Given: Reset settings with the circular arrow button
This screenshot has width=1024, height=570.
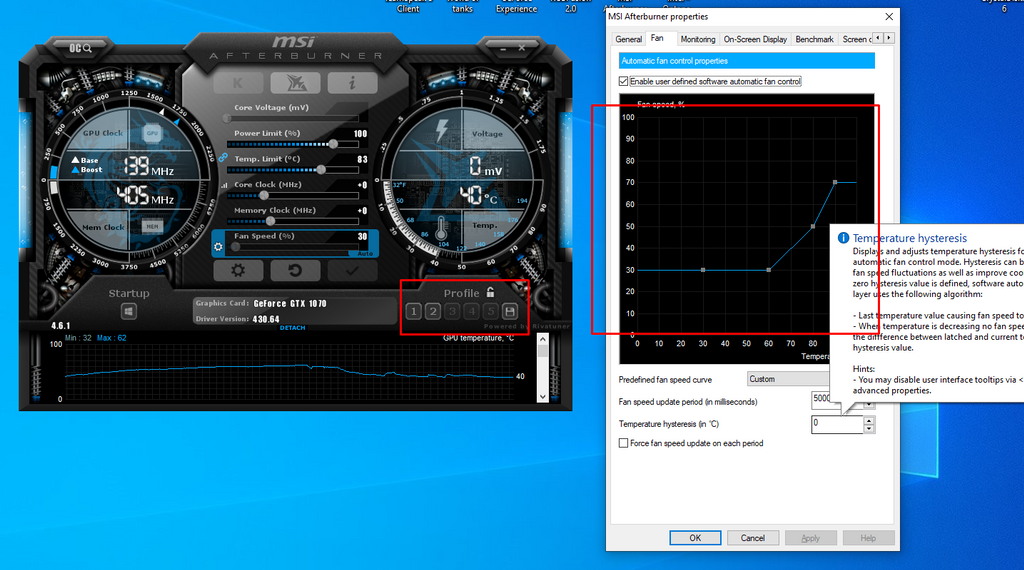Looking at the screenshot, I should click(295, 270).
